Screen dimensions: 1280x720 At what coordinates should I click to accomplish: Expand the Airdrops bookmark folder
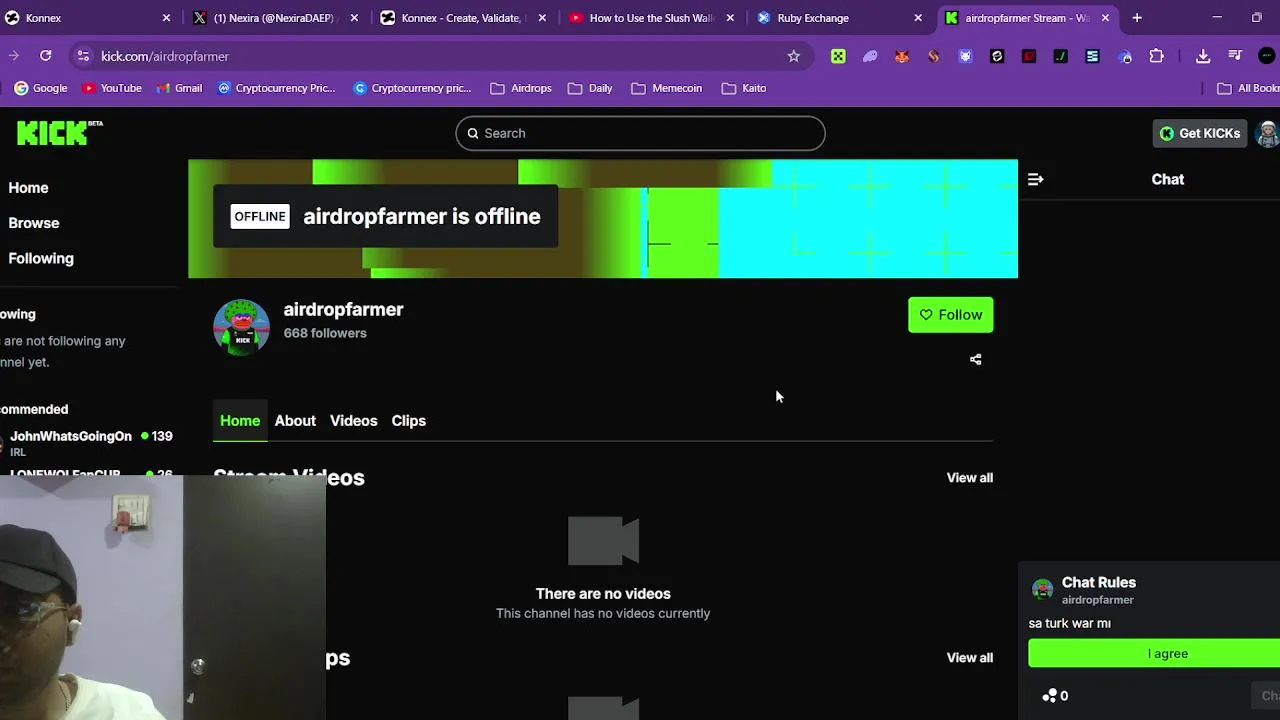tap(521, 88)
